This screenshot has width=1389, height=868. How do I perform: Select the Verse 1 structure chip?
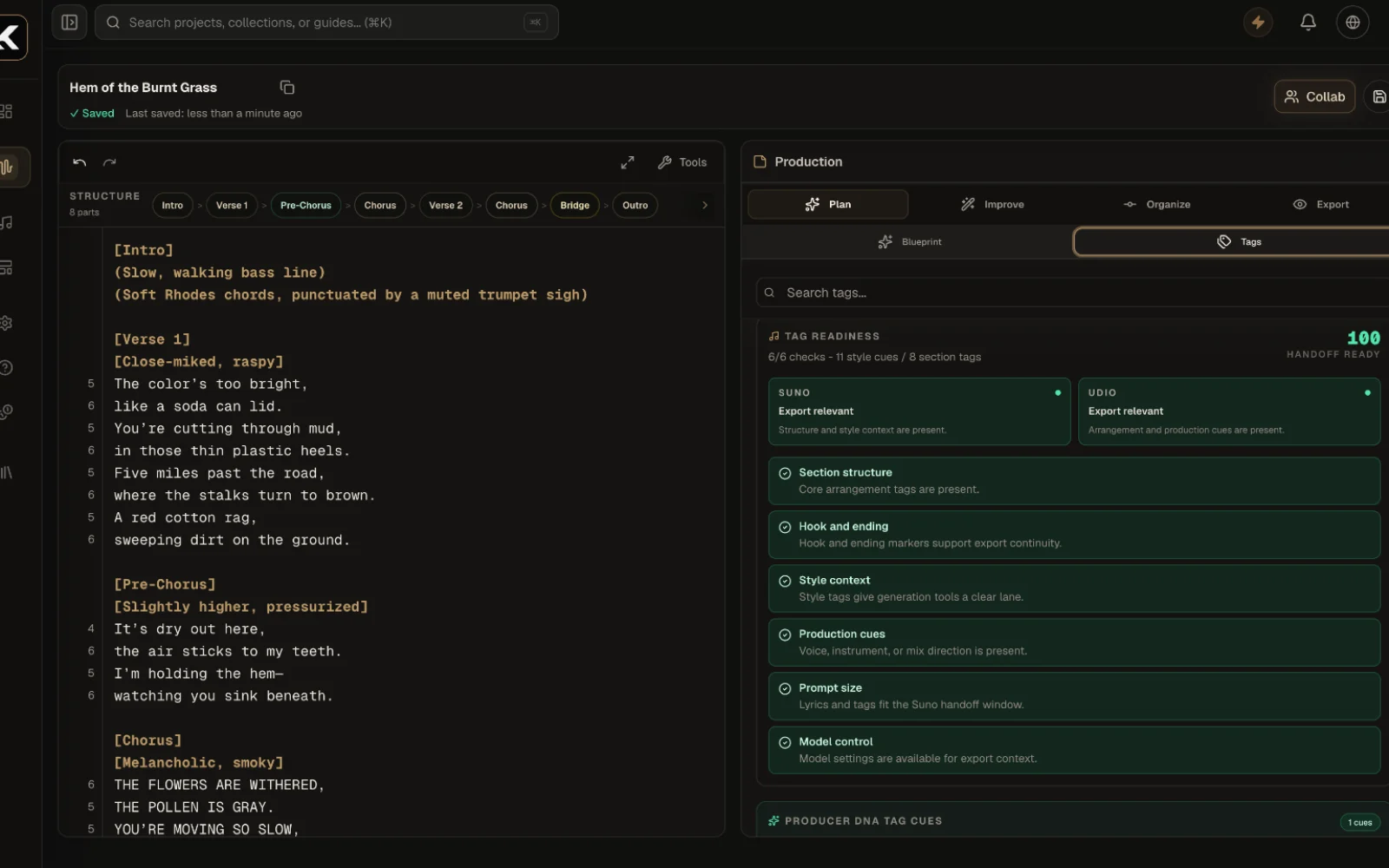232,206
